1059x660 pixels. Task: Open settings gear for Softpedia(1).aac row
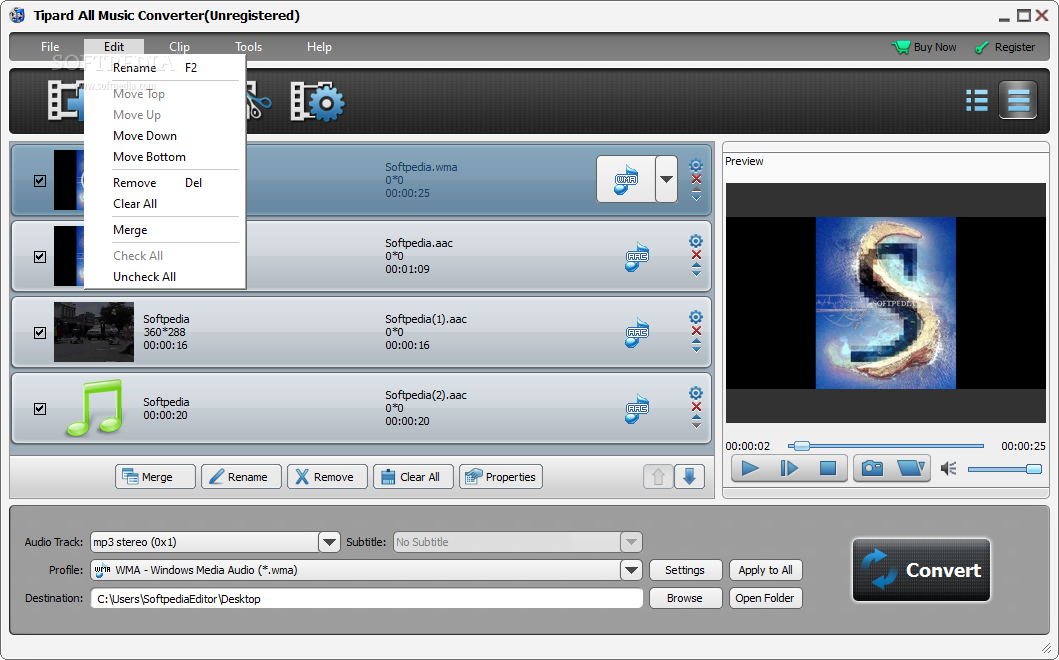click(696, 317)
